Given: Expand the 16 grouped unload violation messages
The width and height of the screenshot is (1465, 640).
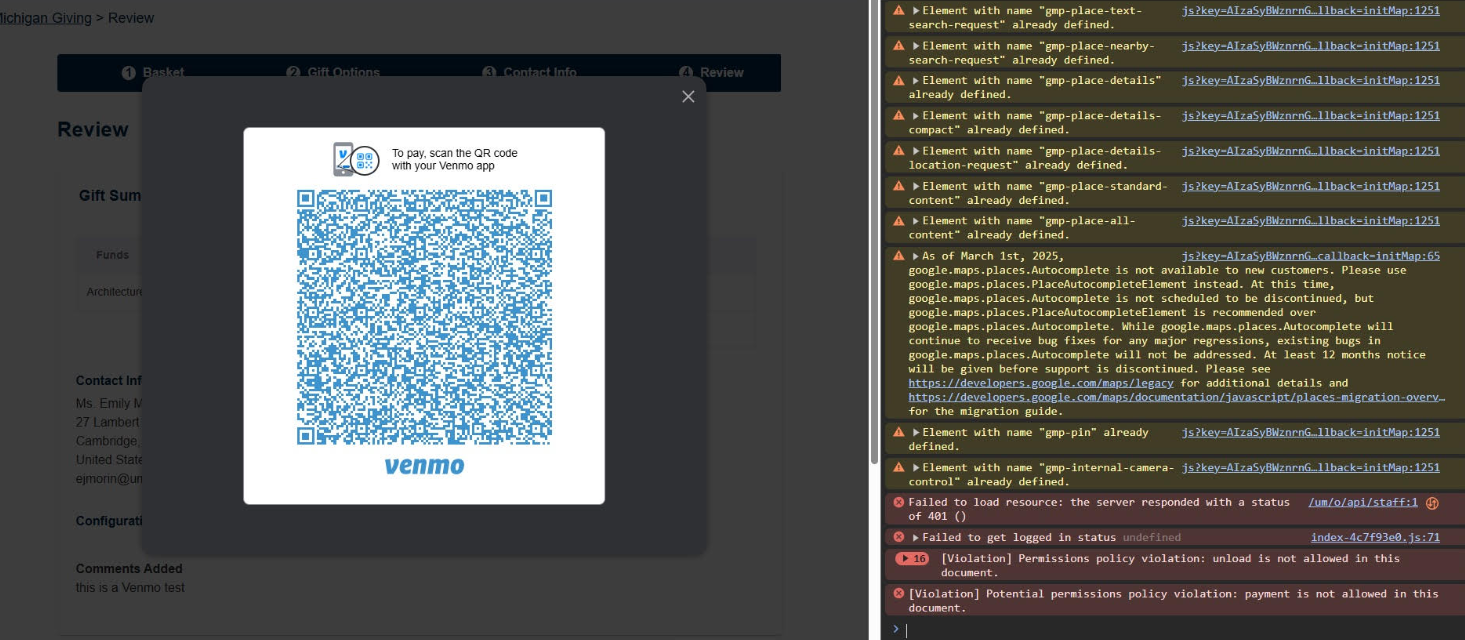Looking at the screenshot, I should [x=912, y=558].
